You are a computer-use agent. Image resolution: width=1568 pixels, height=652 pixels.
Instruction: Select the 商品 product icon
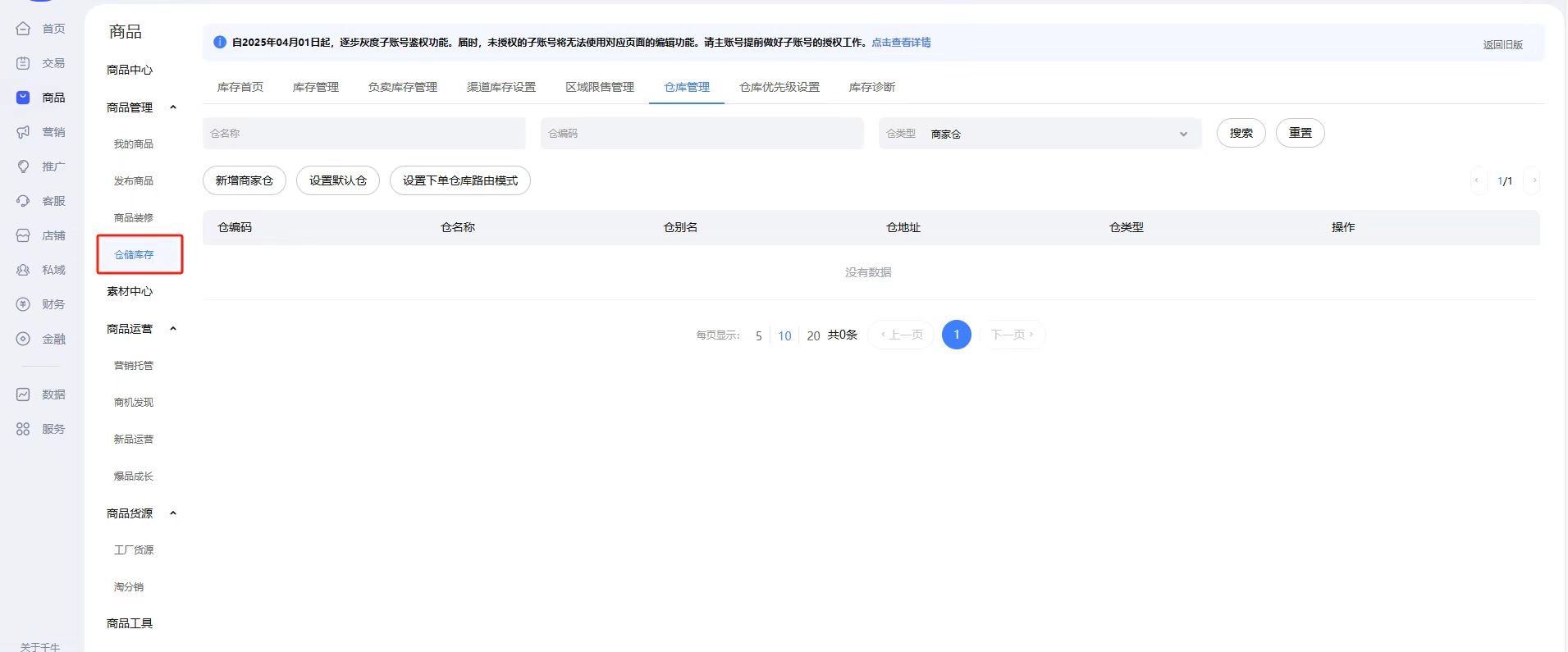pos(23,98)
